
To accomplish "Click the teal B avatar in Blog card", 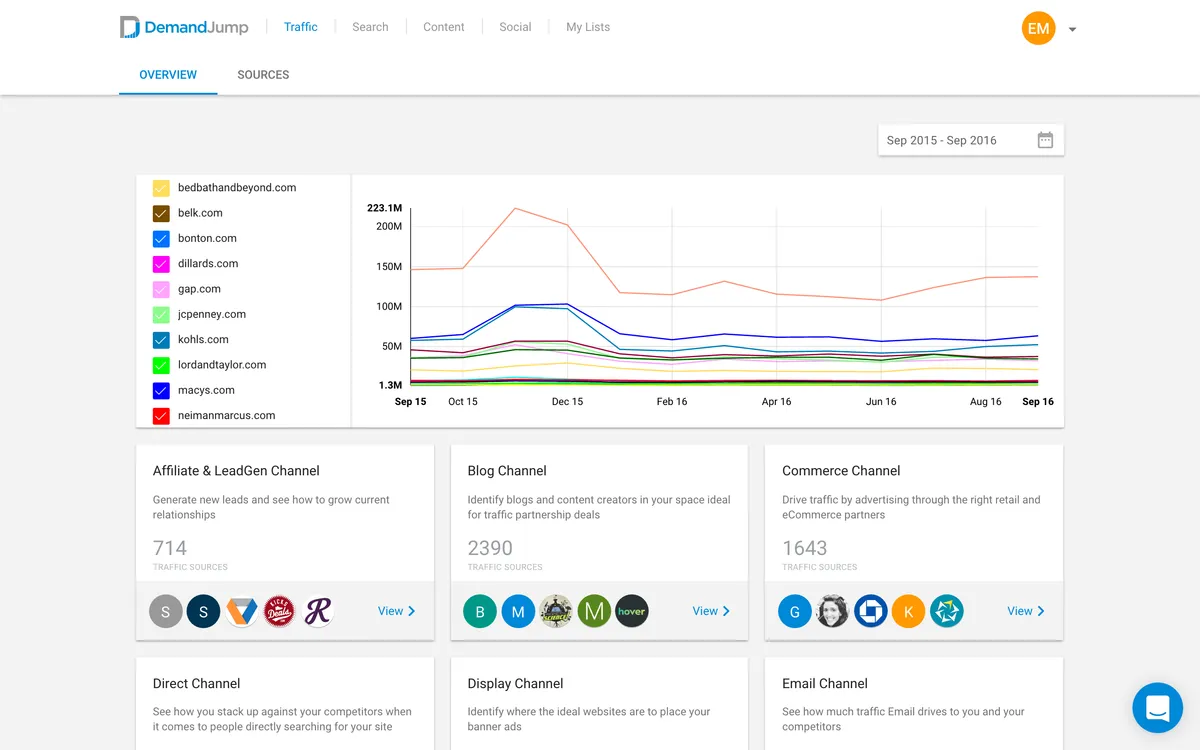I will [x=480, y=611].
